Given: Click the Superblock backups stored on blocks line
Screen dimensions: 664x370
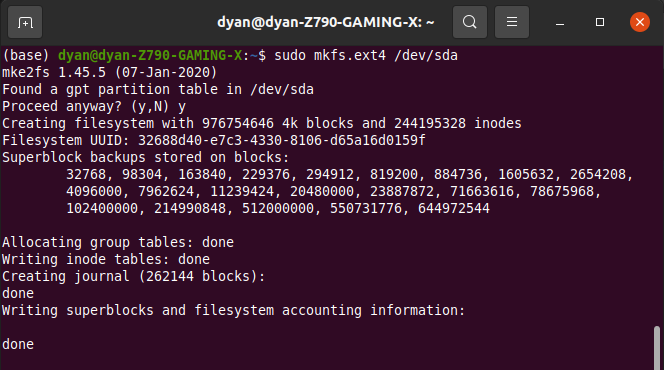Looking at the screenshot, I should pos(146,157).
